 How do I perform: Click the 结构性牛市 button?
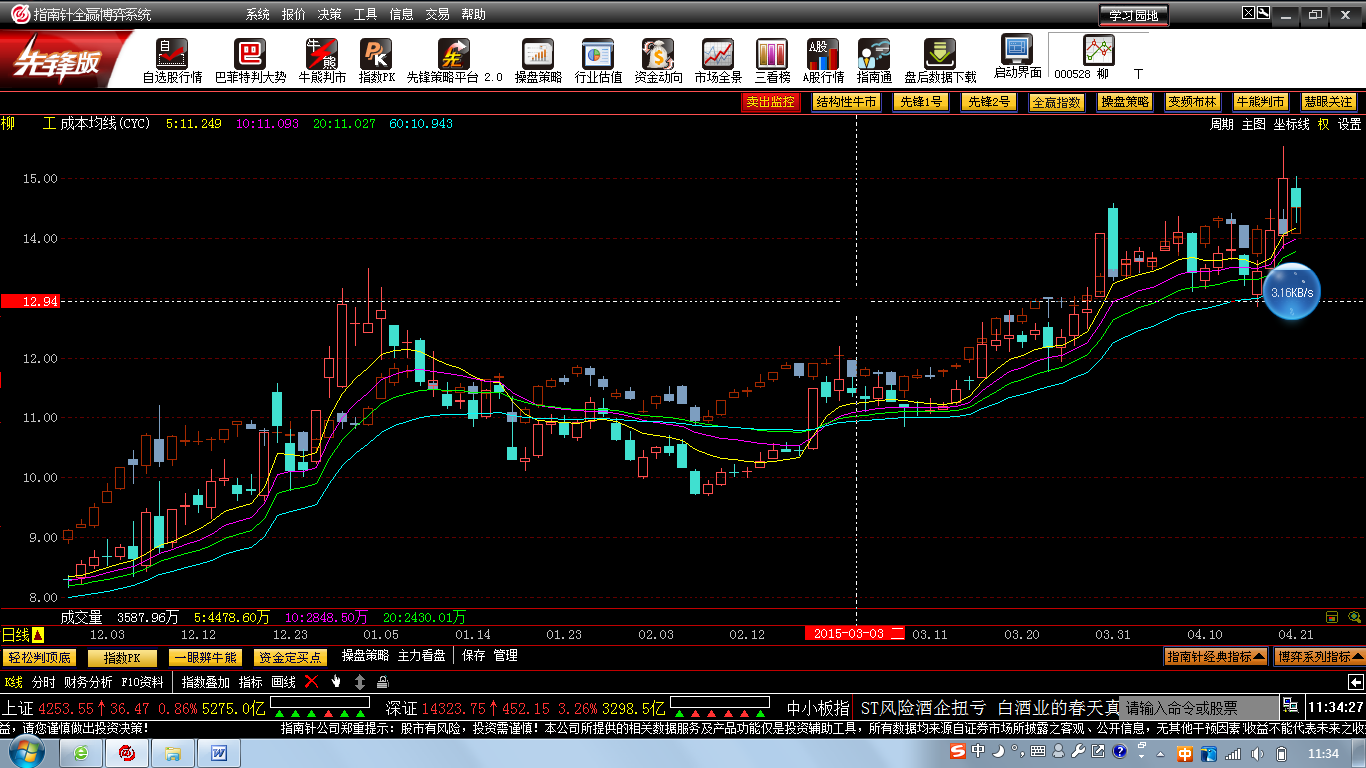pos(846,102)
